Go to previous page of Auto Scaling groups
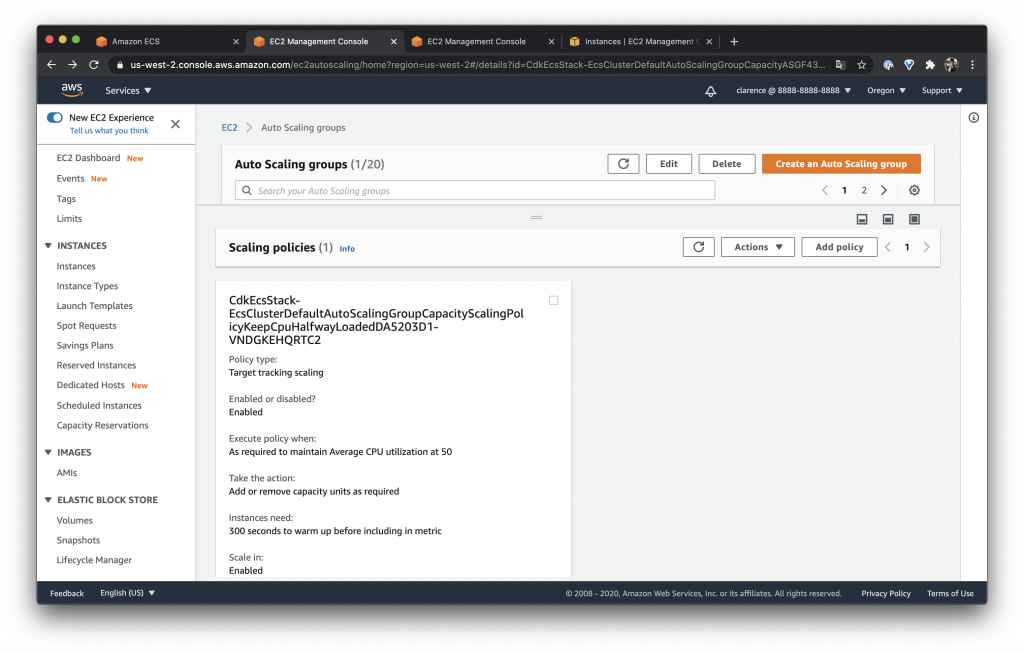Viewport: 1024px width, 653px height. tap(825, 190)
